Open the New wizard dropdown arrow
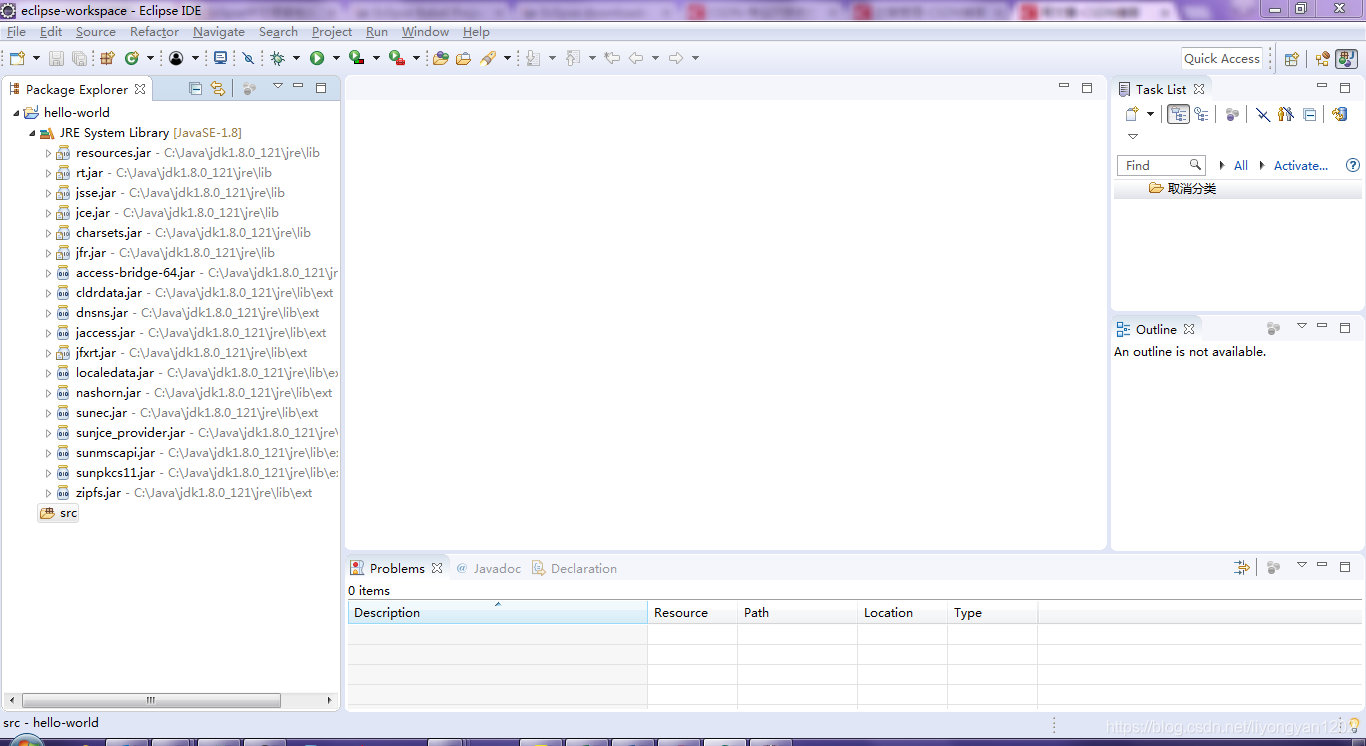 click(36, 58)
